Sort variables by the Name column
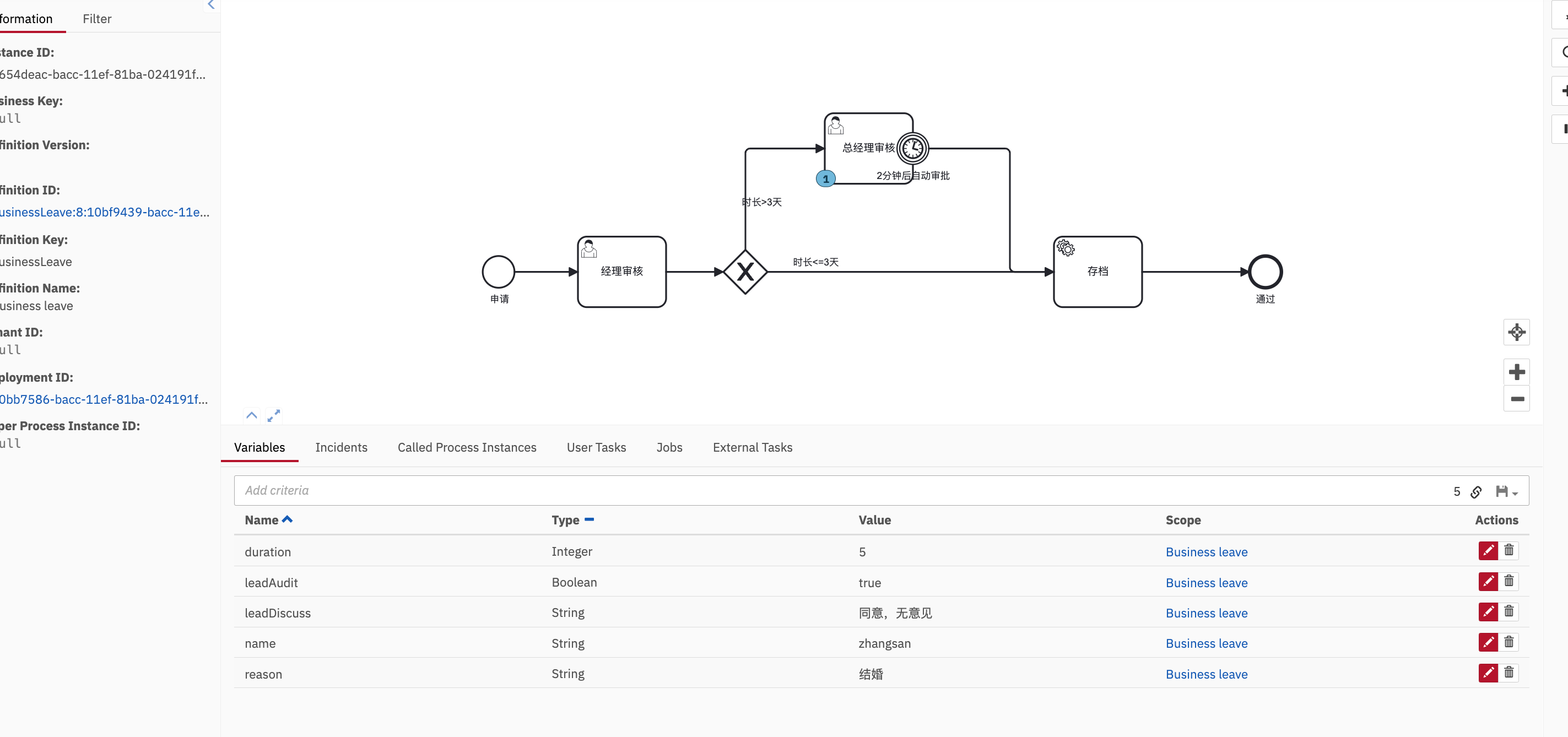 [x=262, y=521]
